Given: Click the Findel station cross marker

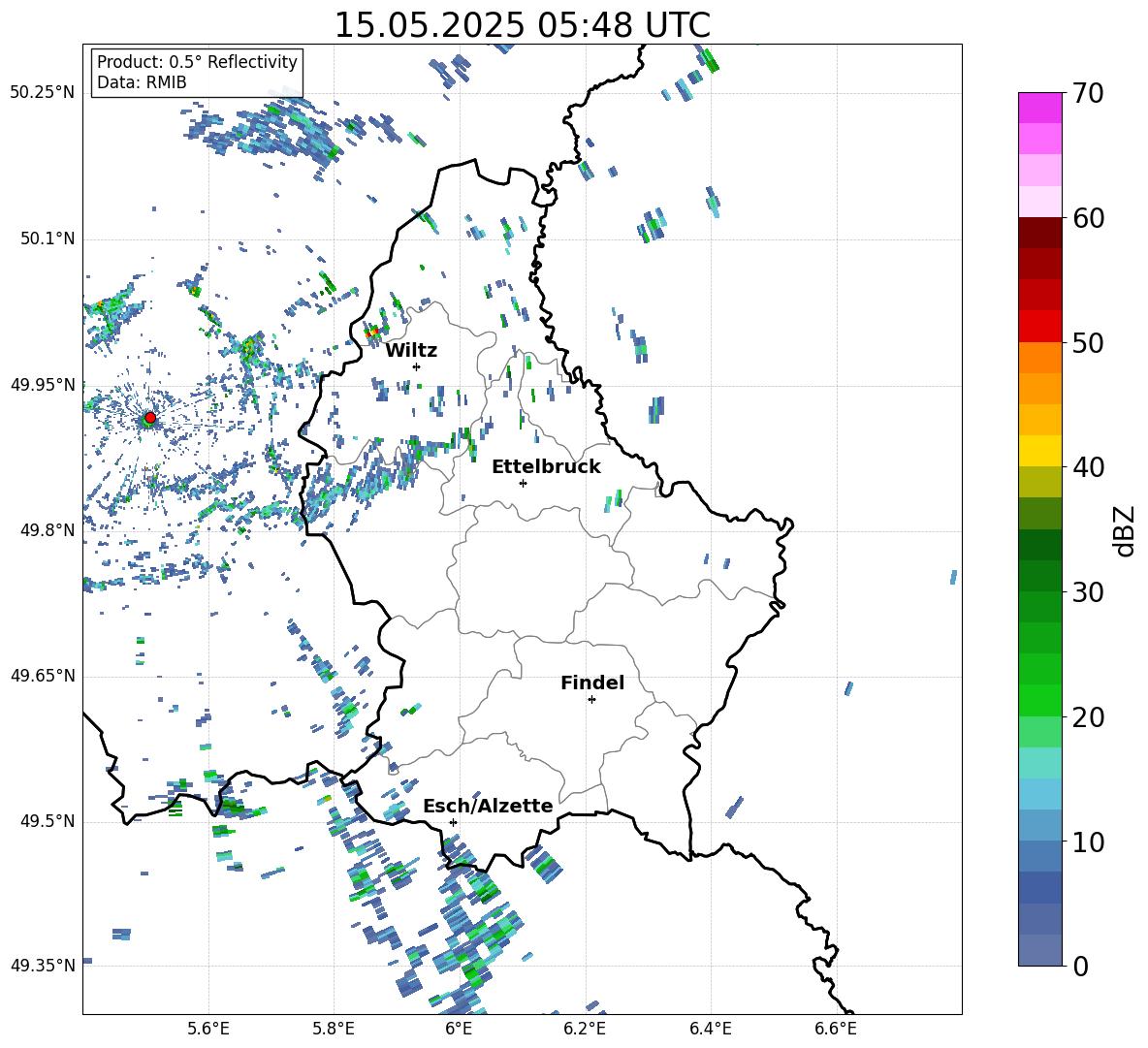Looking at the screenshot, I should click(x=591, y=700).
